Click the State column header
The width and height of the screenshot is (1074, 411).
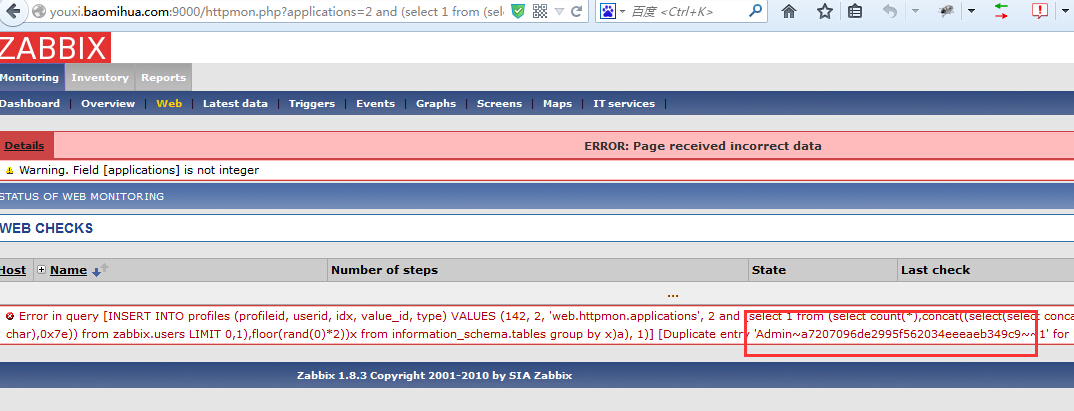769,270
